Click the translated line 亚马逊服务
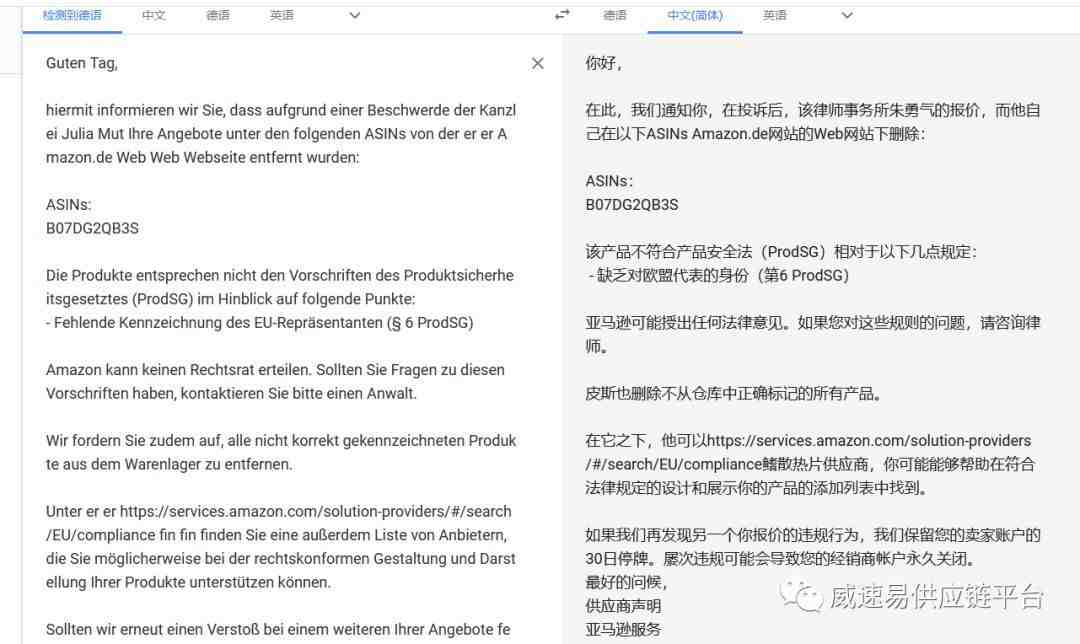Image resolution: width=1080 pixels, height=644 pixels. [623, 629]
